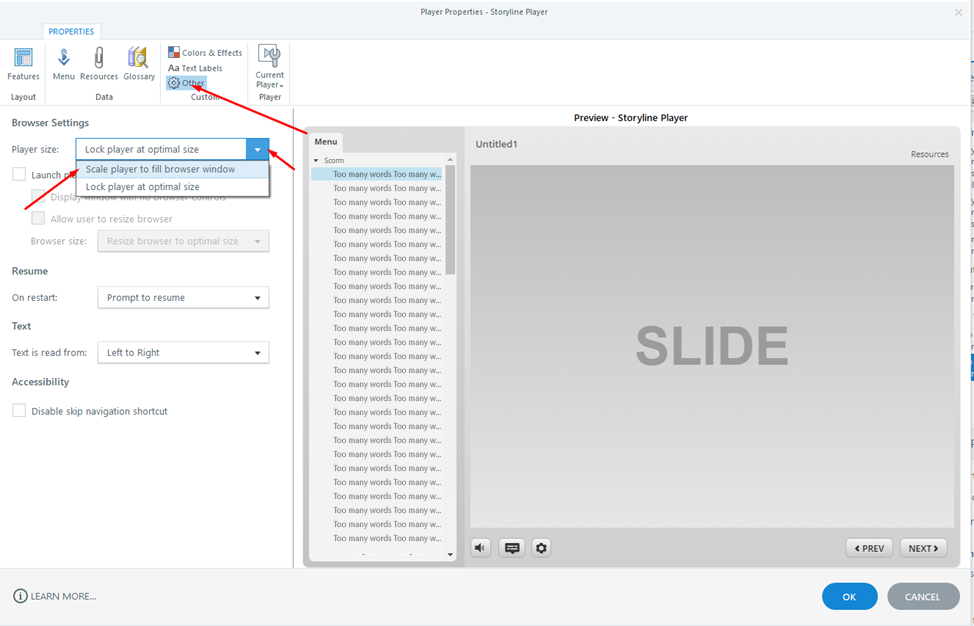
Task: Select the highlighted first Too many words item
Action: [x=377, y=175]
